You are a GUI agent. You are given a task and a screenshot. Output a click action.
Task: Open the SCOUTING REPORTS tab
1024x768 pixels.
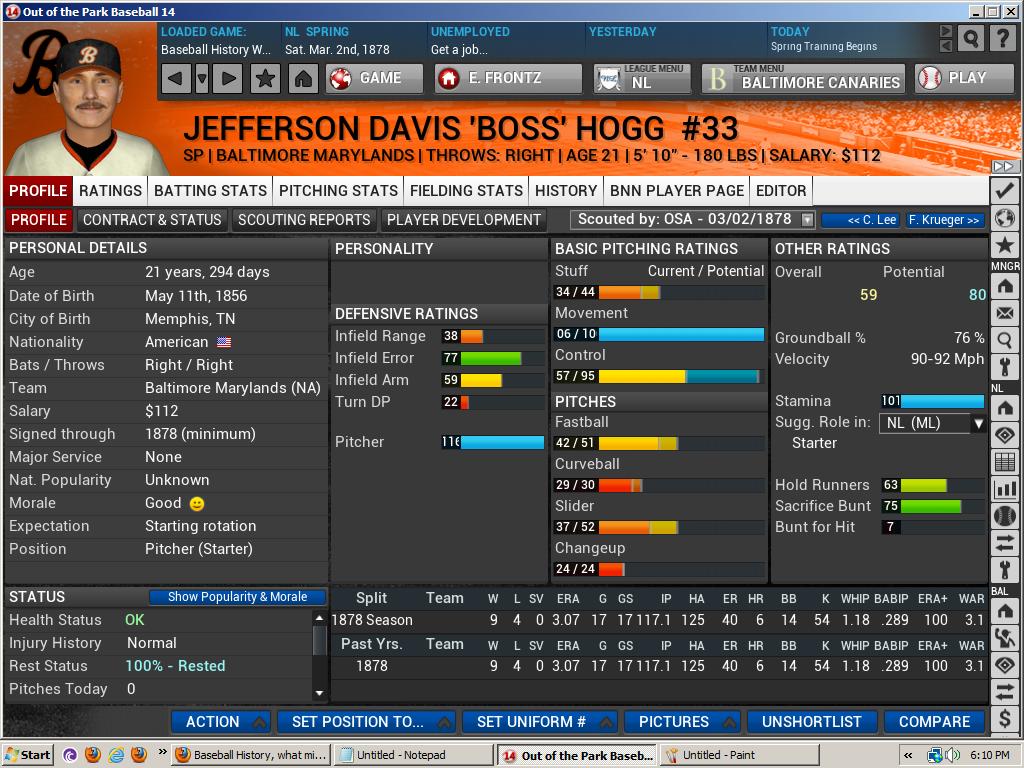(x=305, y=220)
